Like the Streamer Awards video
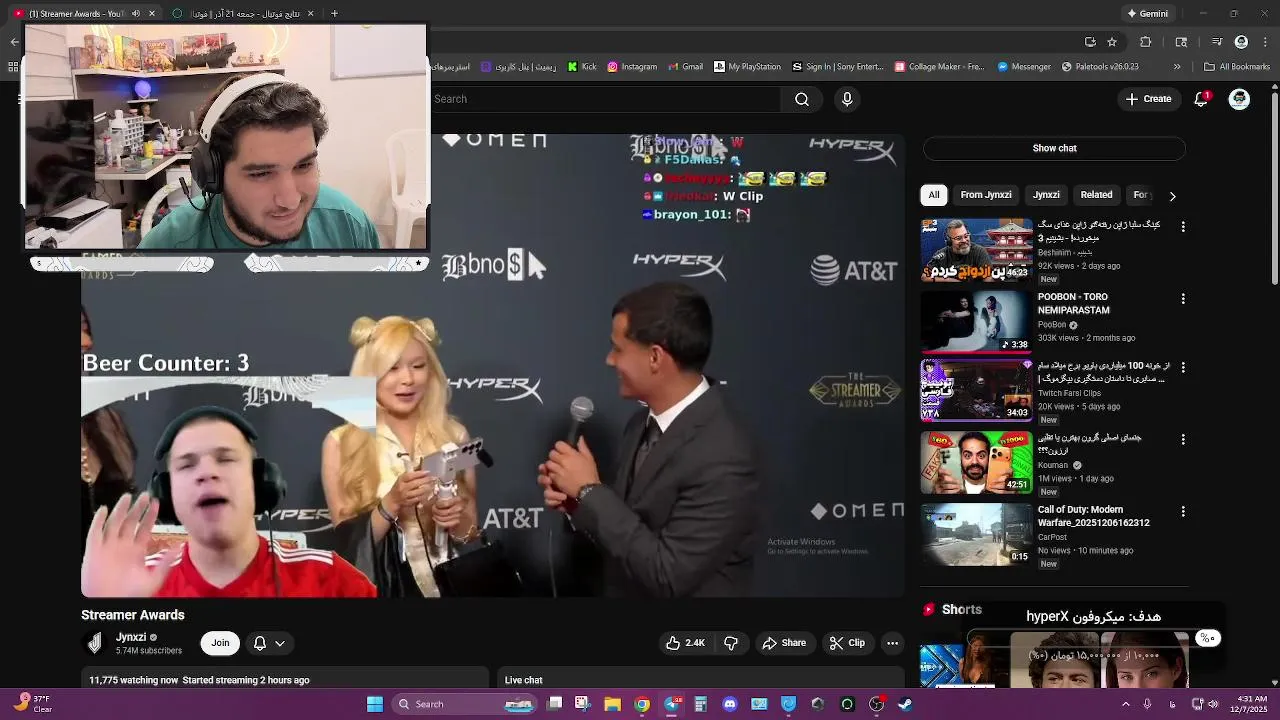 [x=685, y=643]
